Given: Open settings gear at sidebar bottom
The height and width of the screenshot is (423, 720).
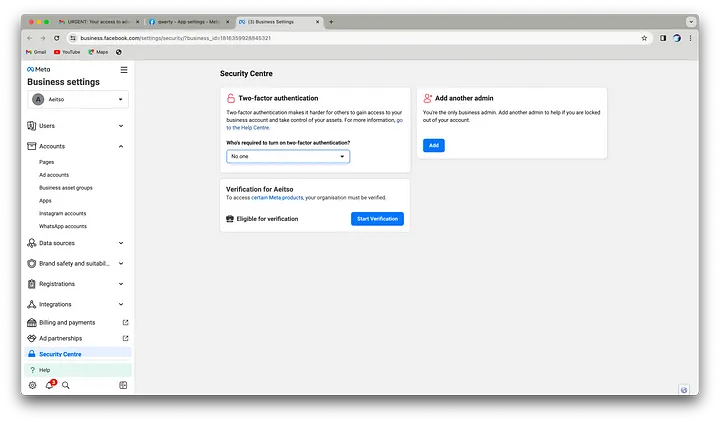Looking at the screenshot, I should [x=32, y=385].
